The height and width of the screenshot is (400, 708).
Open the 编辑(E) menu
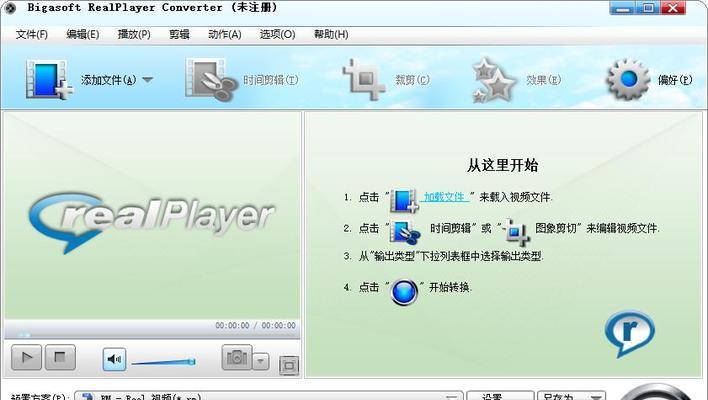83,34
